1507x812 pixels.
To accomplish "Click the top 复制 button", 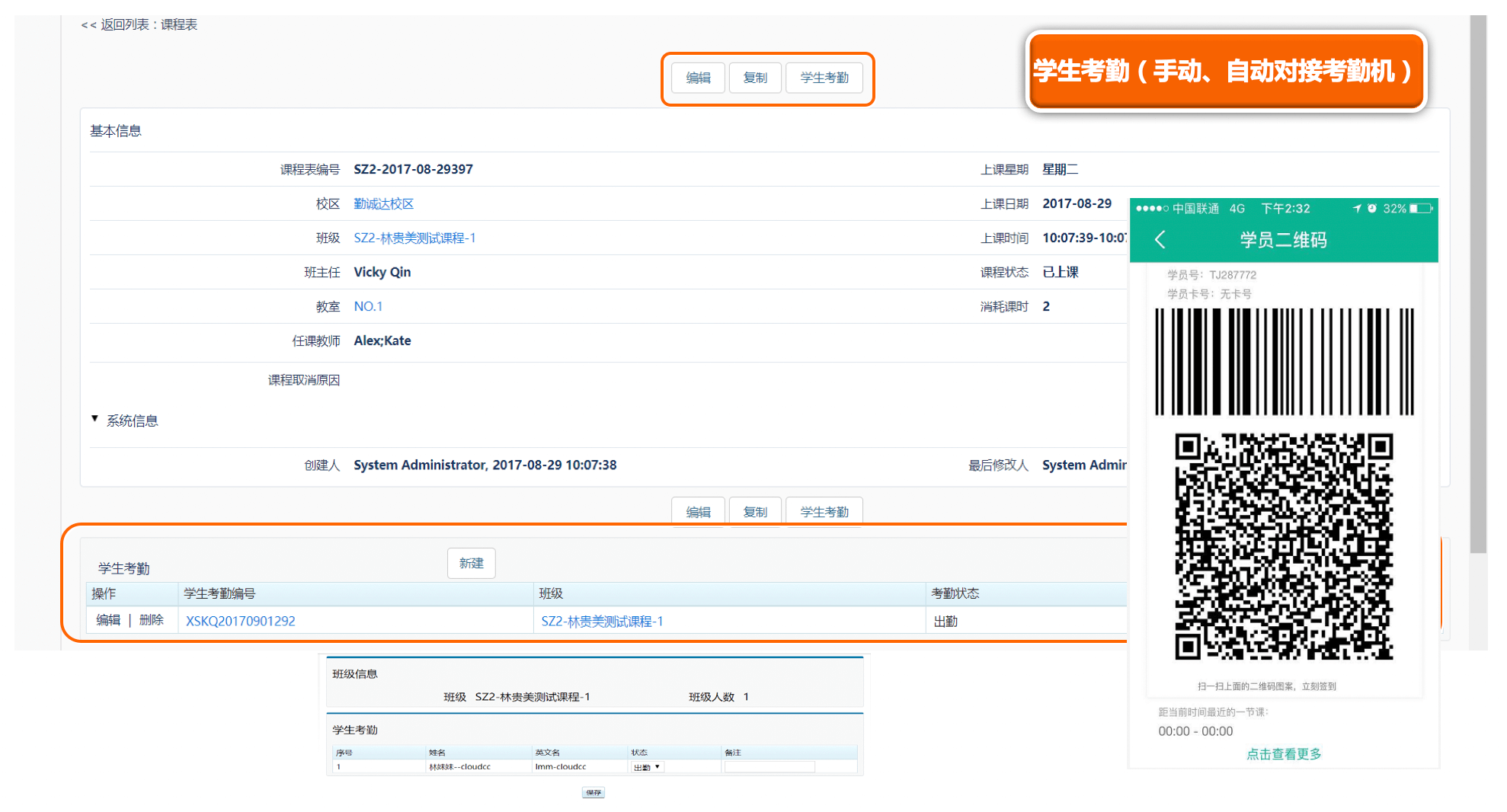I will [x=755, y=78].
